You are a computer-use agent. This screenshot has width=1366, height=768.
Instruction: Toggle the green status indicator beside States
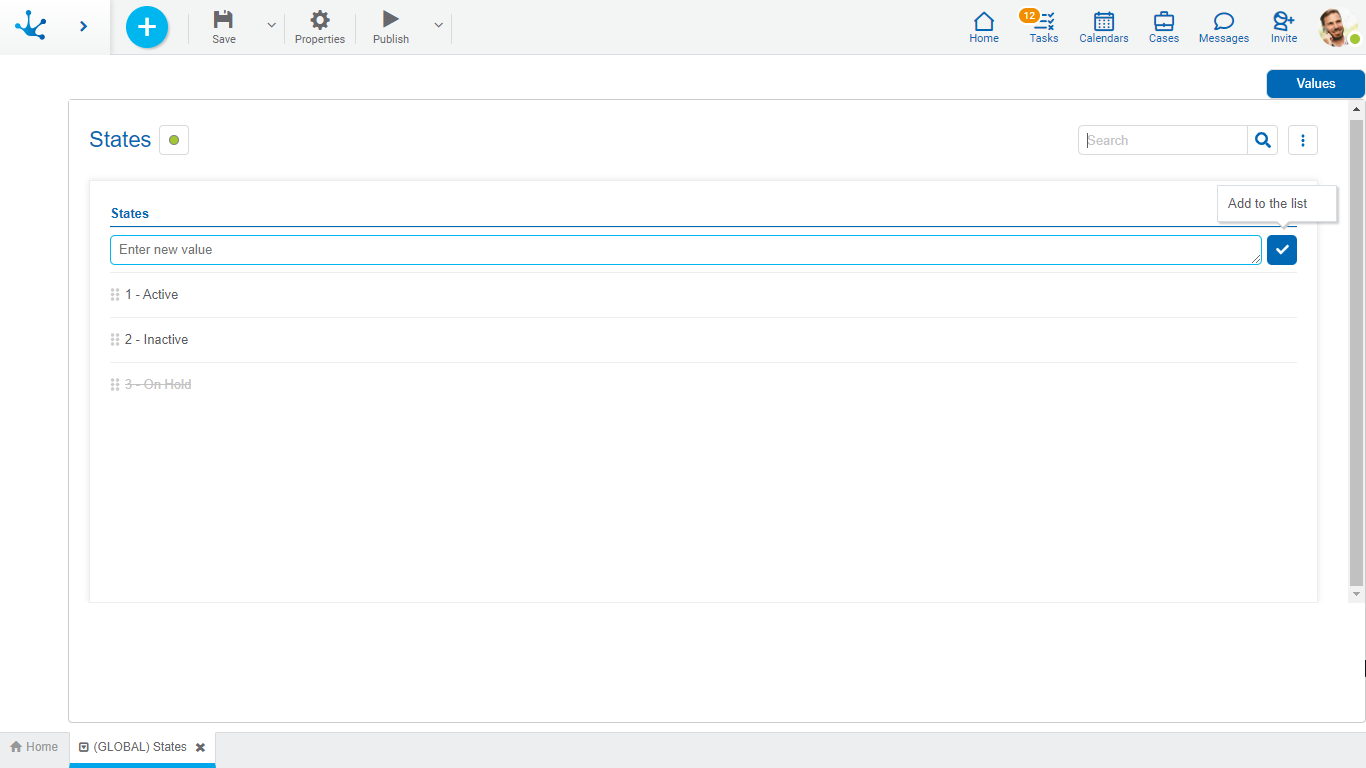174,140
